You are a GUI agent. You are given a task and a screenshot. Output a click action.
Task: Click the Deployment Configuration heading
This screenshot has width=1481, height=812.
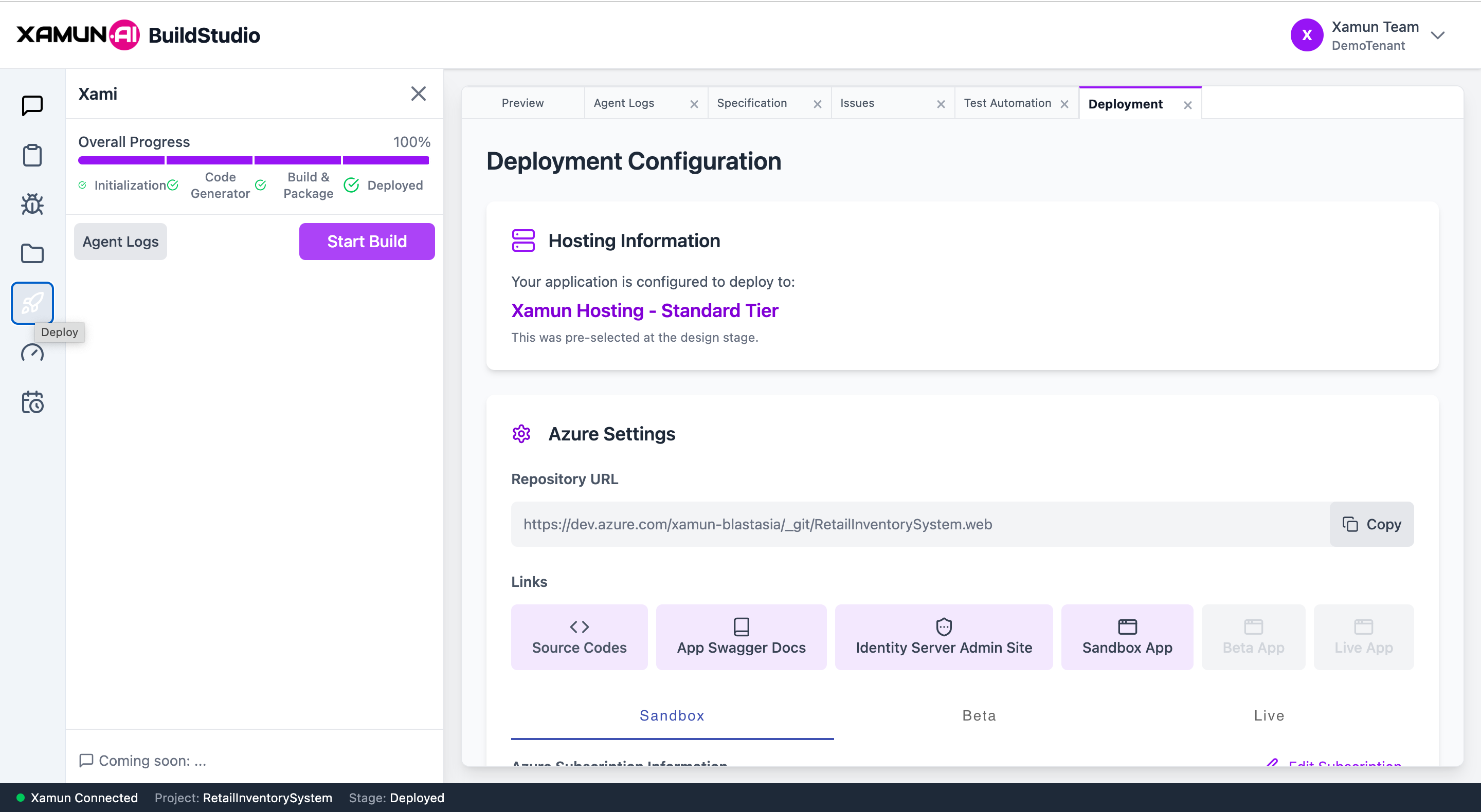[x=634, y=161]
